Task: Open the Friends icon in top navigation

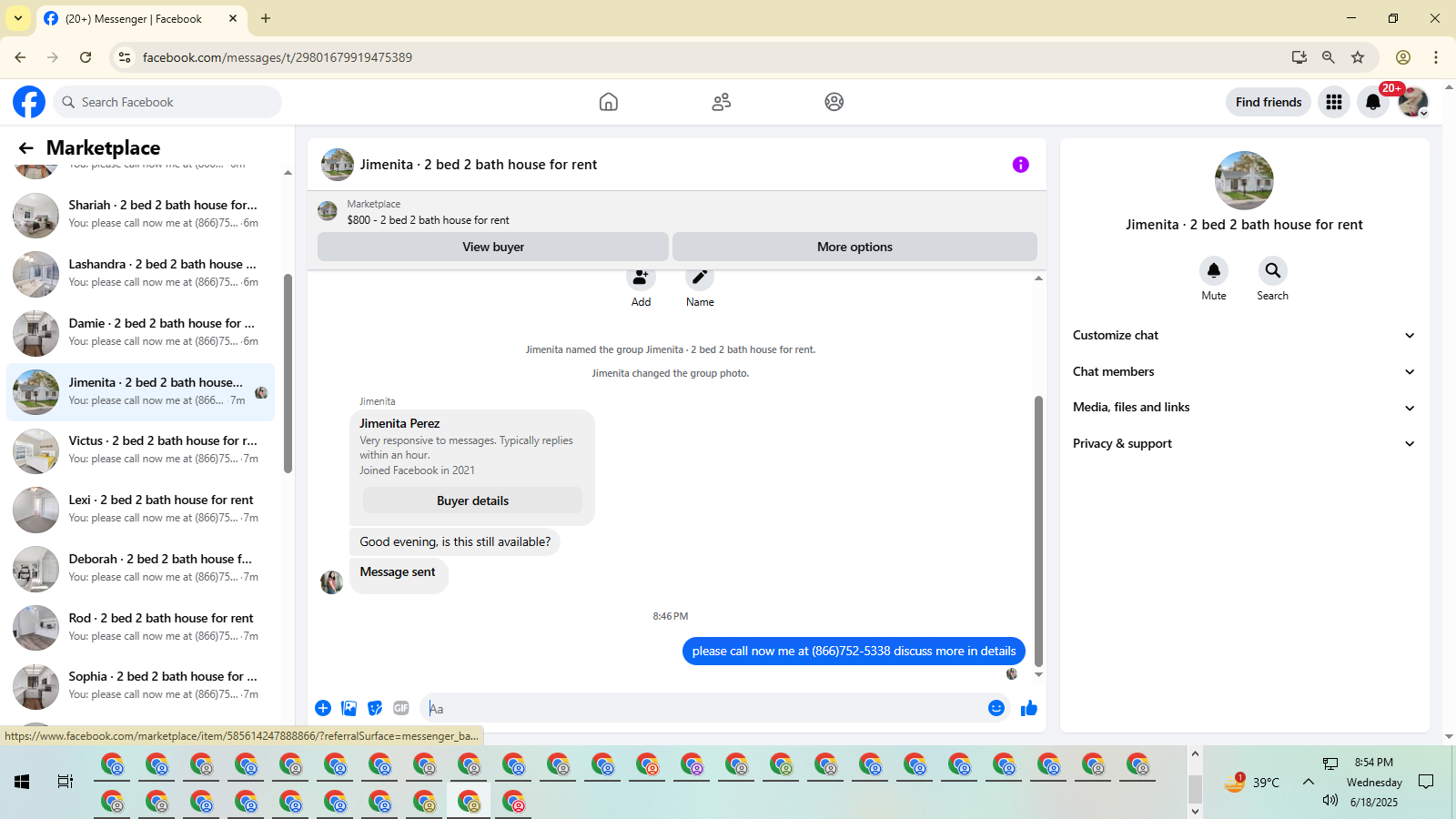Action: [x=722, y=102]
